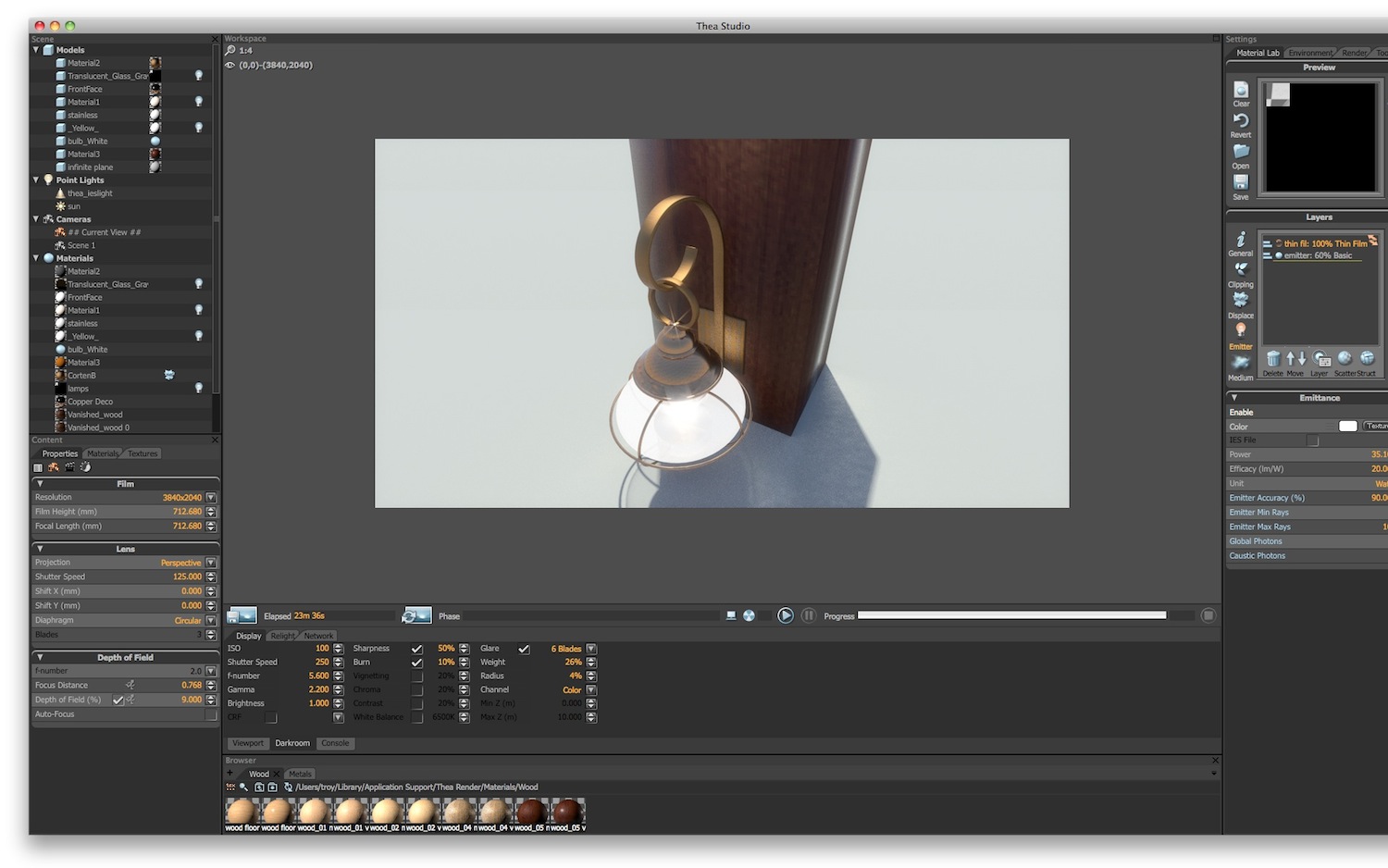This screenshot has width=1388, height=868.
Task: Open the General material settings icon
Action: point(1241,239)
